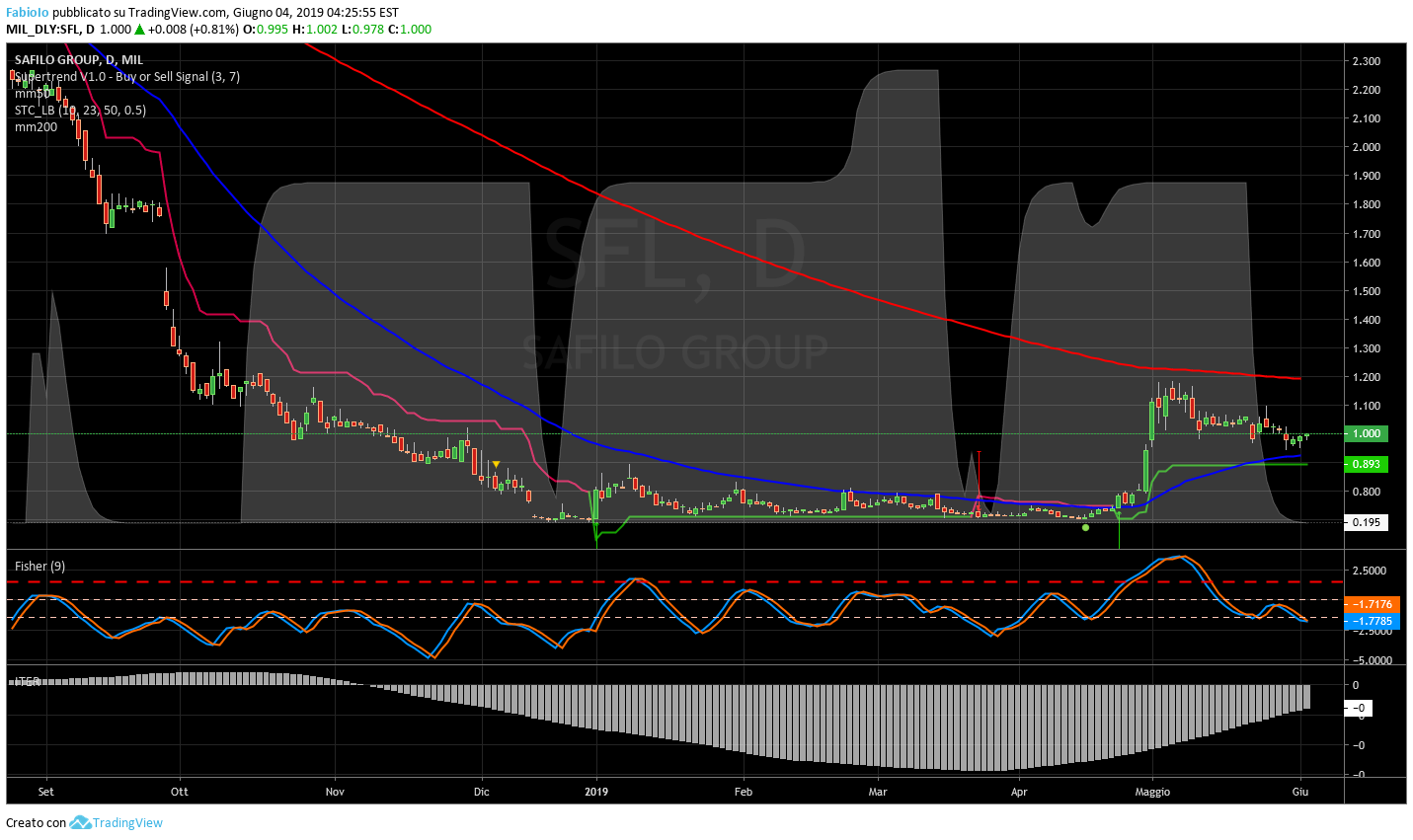Click the Ott label on time axis
This screenshot has width=1413, height=840.
point(179,792)
